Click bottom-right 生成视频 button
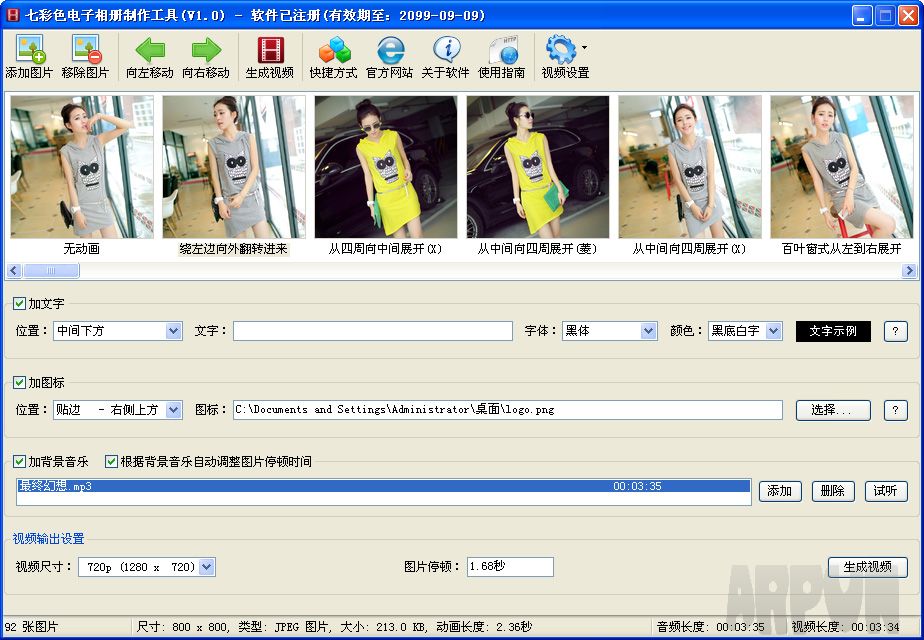924x640 pixels. 867,567
